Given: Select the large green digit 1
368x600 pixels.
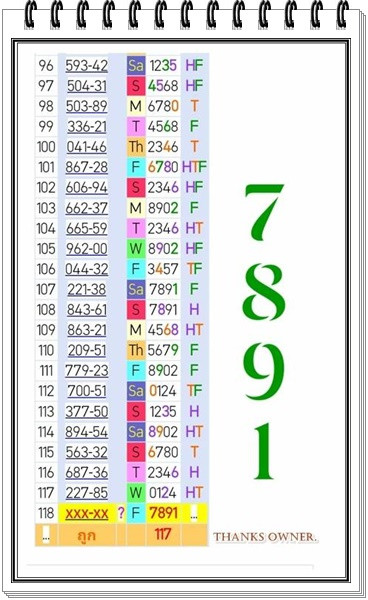Looking at the screenshot, I should pyautogui.click(x=264, y=451).
